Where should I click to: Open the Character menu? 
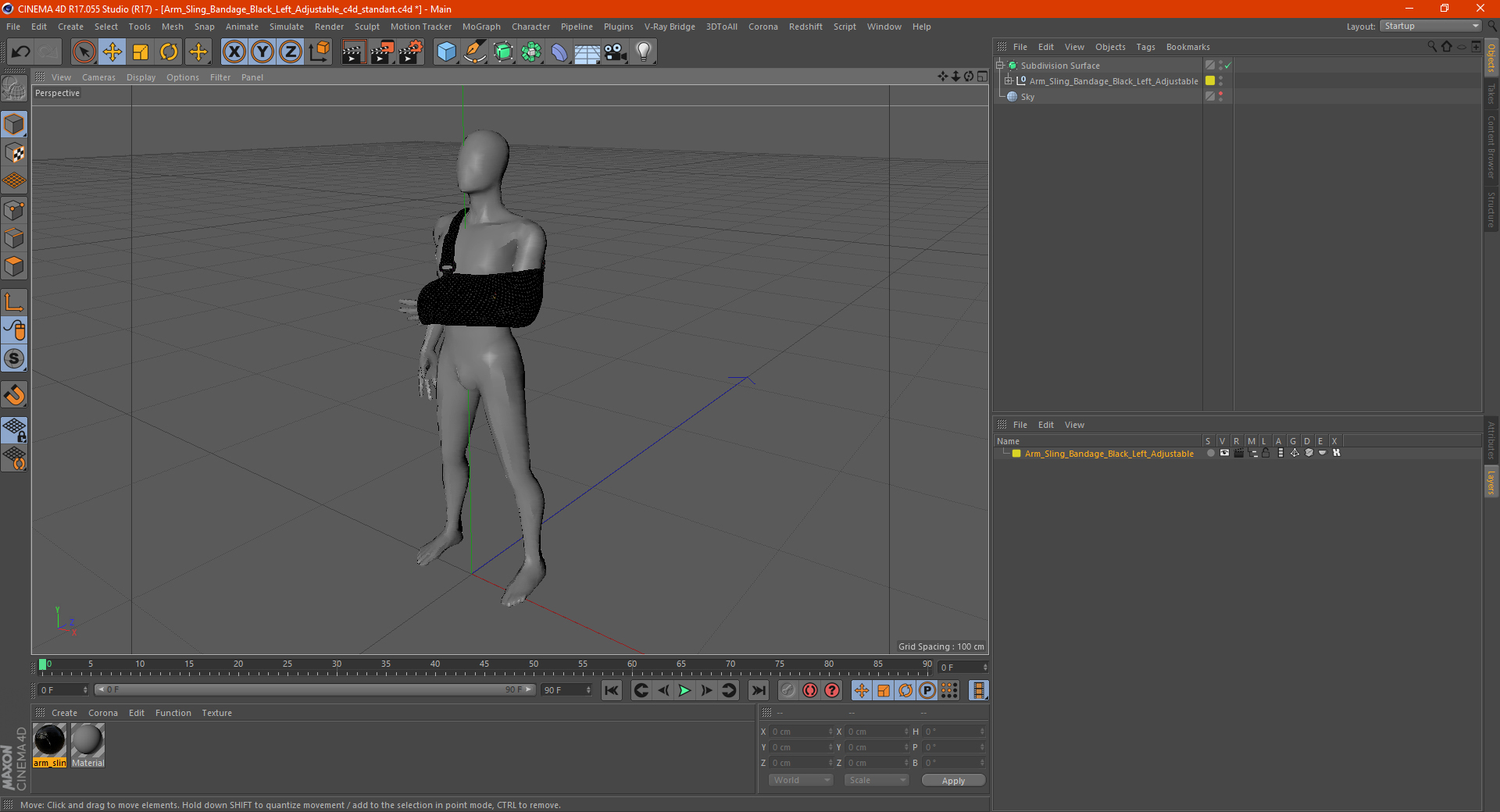coord(531,27)
